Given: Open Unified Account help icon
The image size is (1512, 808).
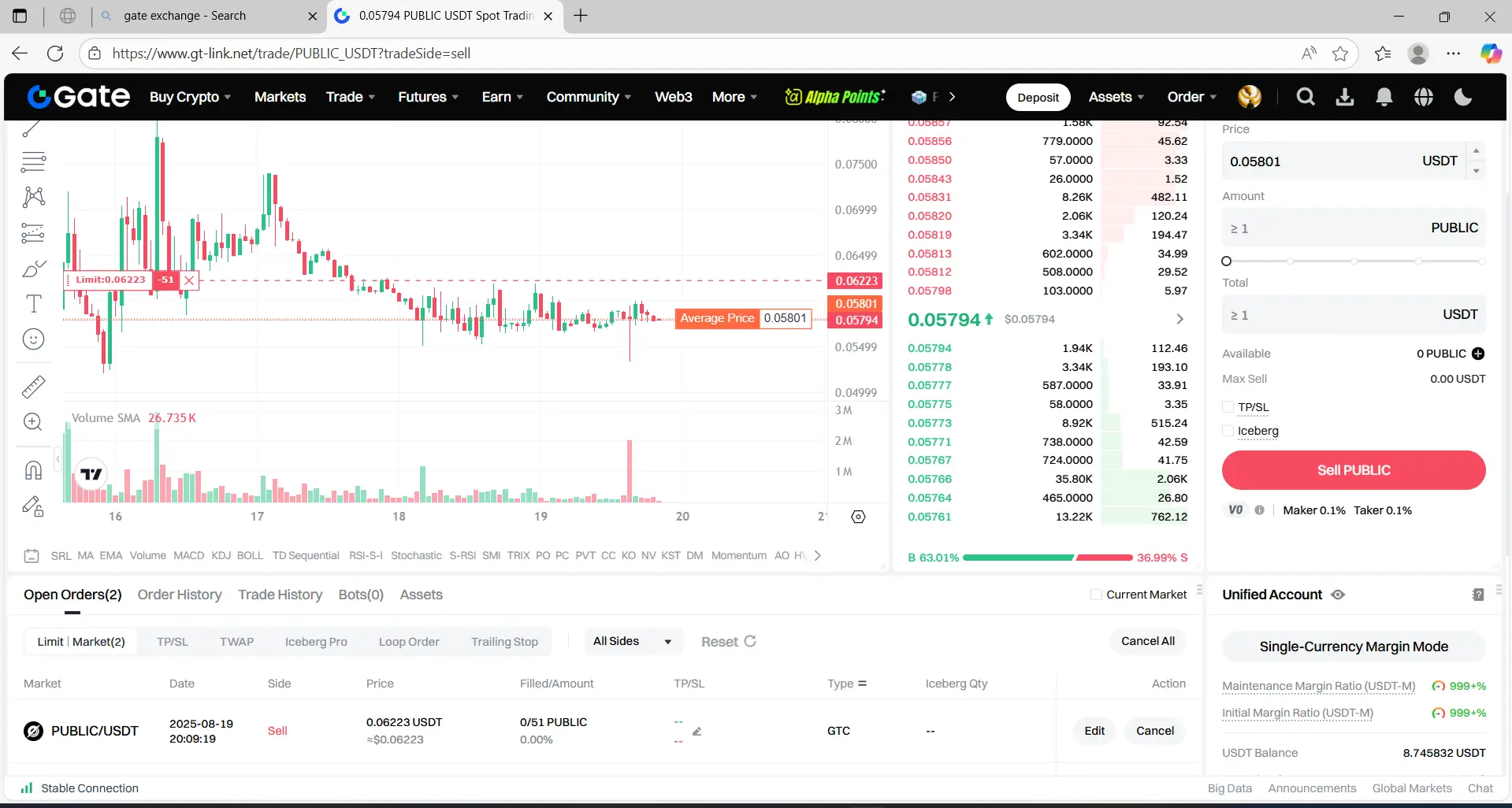Looking at the screenshot, I should [x=1478, y=595].
